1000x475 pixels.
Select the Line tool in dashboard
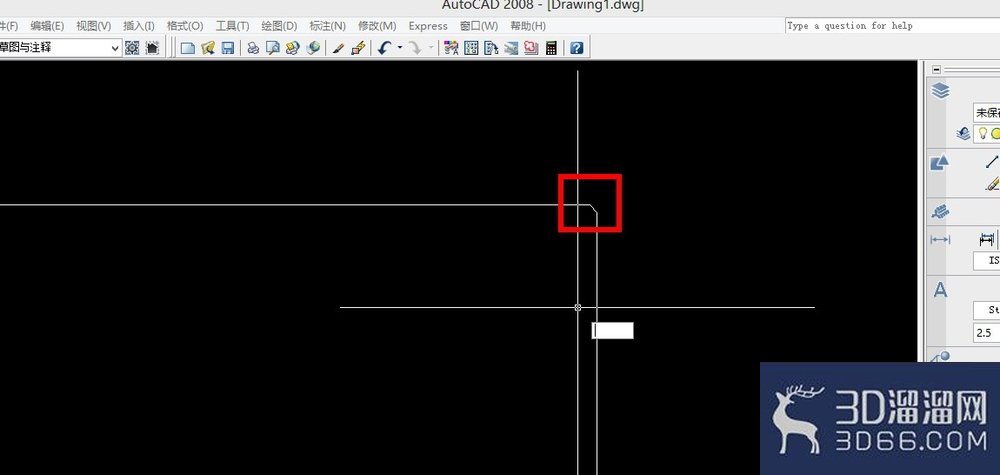pos(992,161)
